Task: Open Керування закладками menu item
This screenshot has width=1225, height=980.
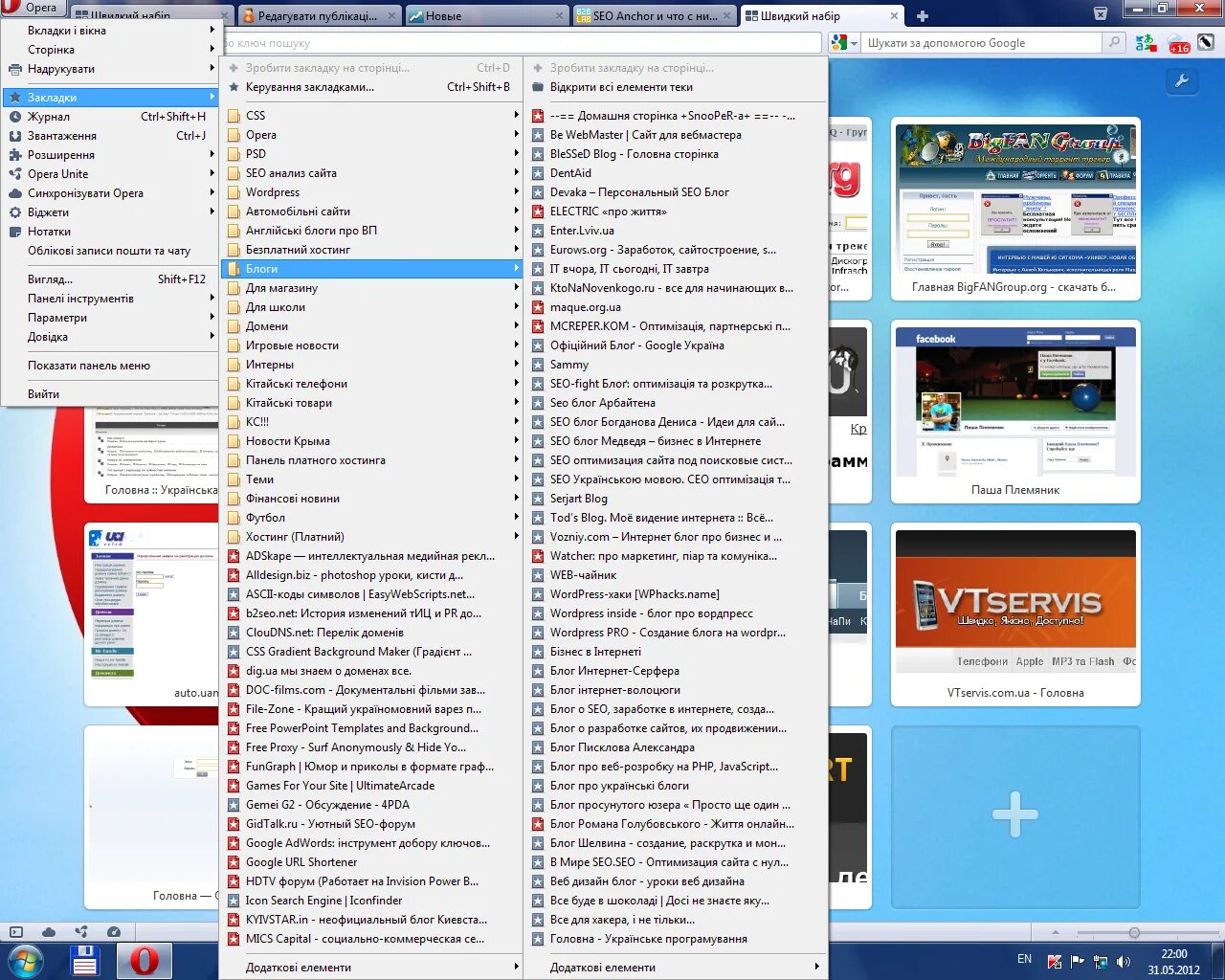Action: (x=373, y=87)
